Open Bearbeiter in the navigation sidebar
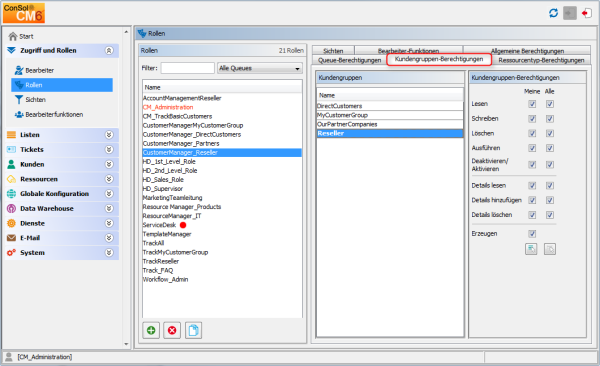 [x=39, y=70]
